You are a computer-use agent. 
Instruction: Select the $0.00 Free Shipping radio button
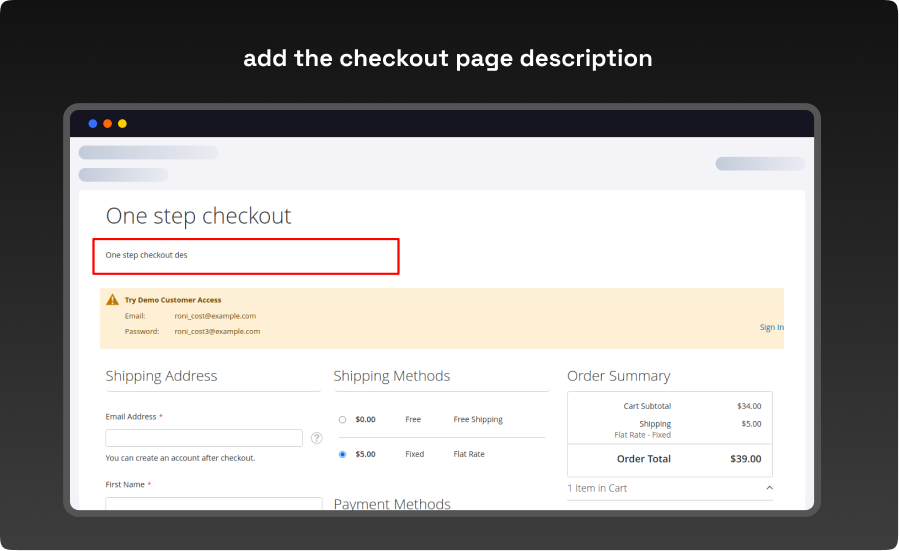coord(343,420)
